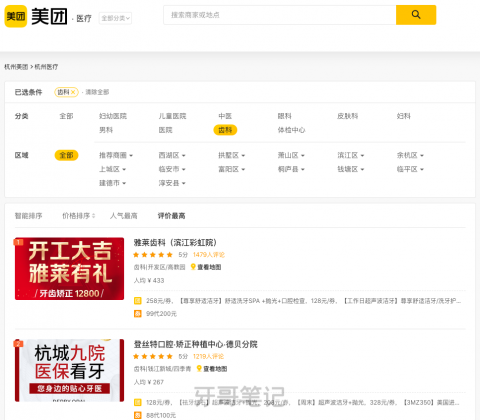
Task: Filter by 儿童医院 category
Action: pos(172,116)
